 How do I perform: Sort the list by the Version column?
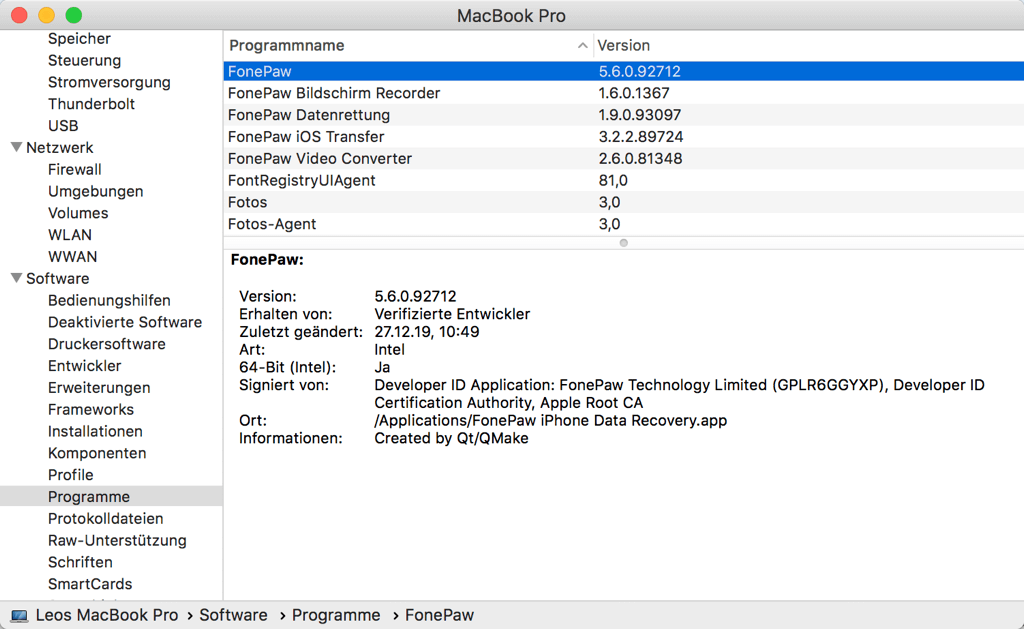point(624,45)
